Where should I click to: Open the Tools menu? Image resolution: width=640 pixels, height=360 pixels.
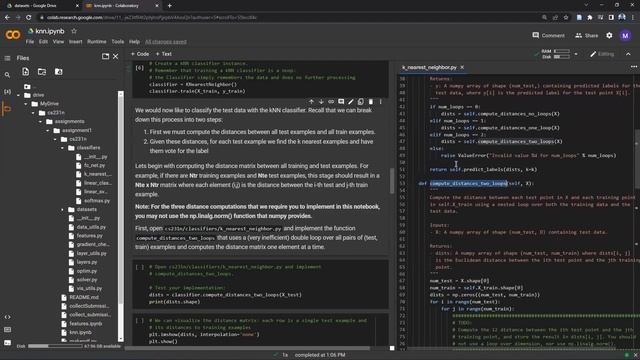coord(118,42)
